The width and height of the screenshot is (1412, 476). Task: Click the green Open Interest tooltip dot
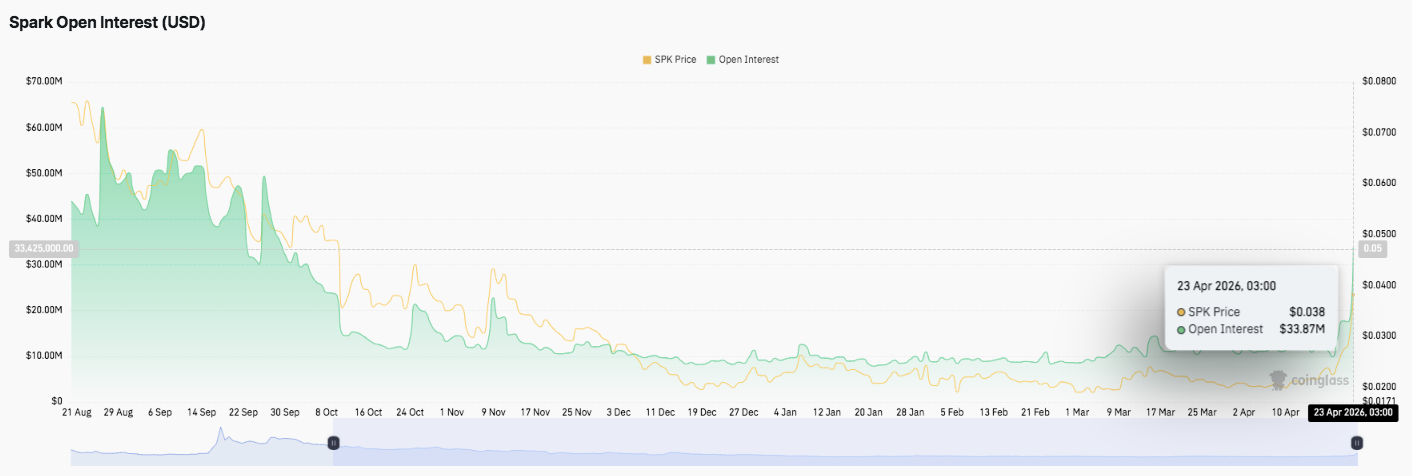coord(1182,329)
